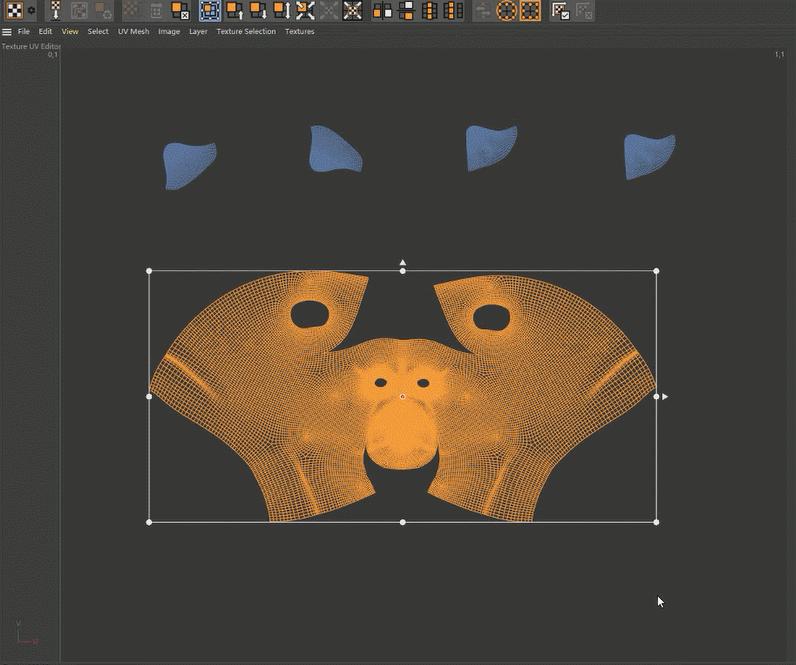Click the orange dotted circle icon
Image resolution: width=796 pixels, height=665 pixels.
(506, 10)
